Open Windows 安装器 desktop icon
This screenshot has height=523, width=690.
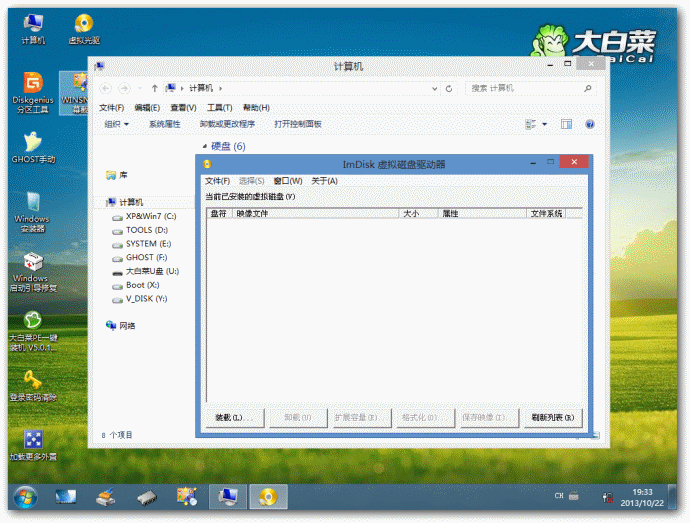click(x=32, y=212)
